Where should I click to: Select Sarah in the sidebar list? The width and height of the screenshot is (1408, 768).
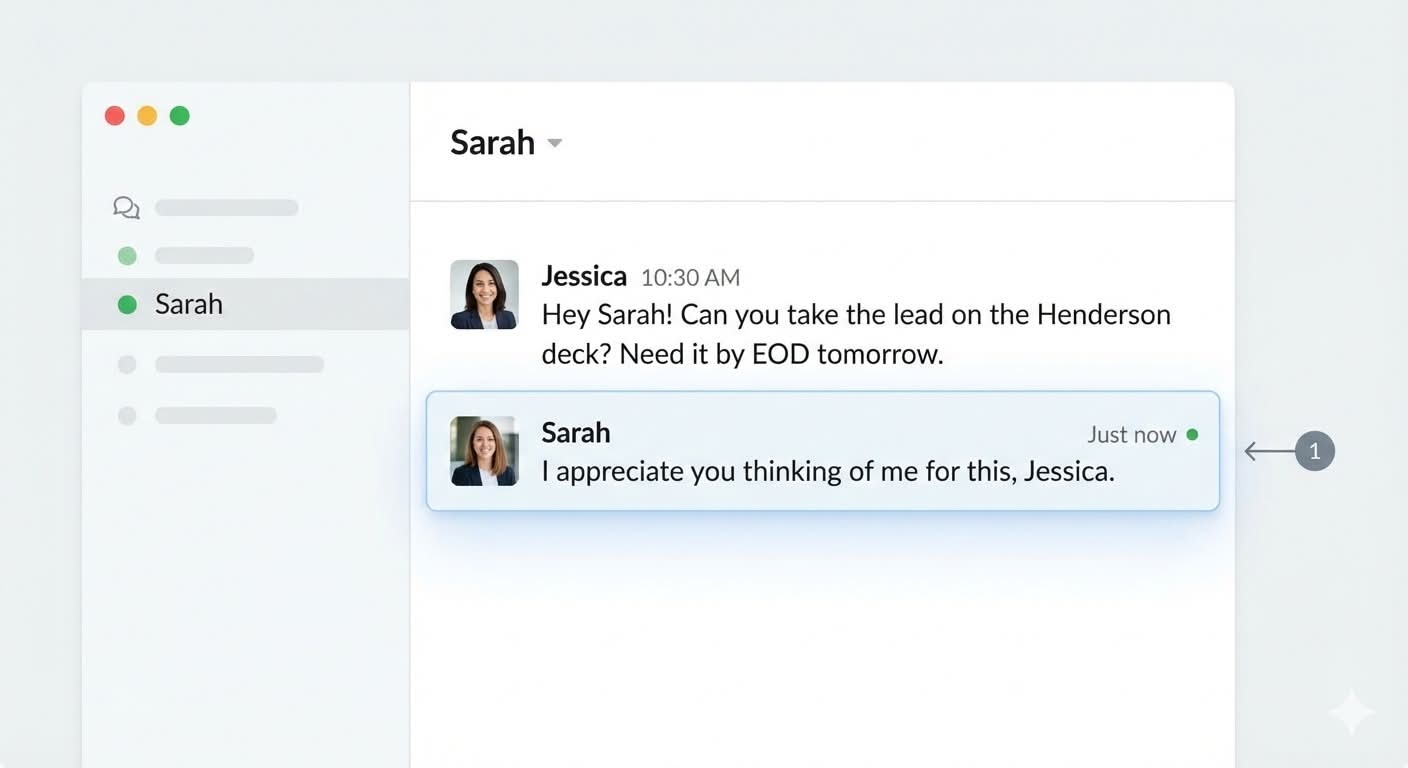coord(189,305)
